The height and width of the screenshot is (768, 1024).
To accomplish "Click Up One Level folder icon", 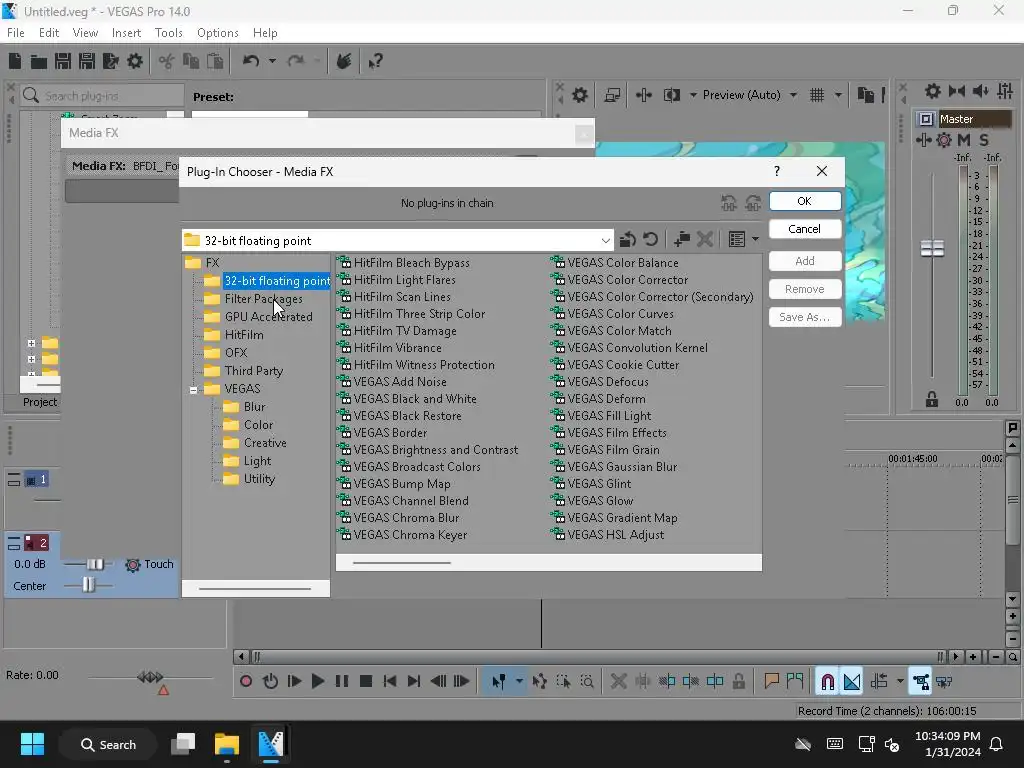I will tap(628, 240).
